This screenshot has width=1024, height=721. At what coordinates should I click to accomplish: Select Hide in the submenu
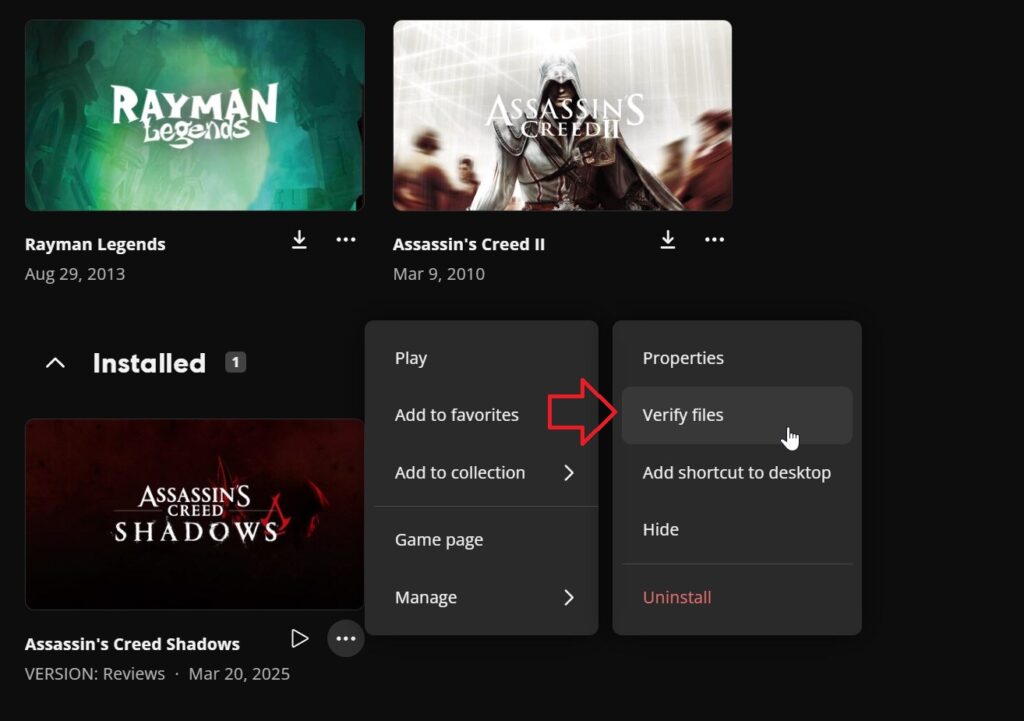coord(660,530)
